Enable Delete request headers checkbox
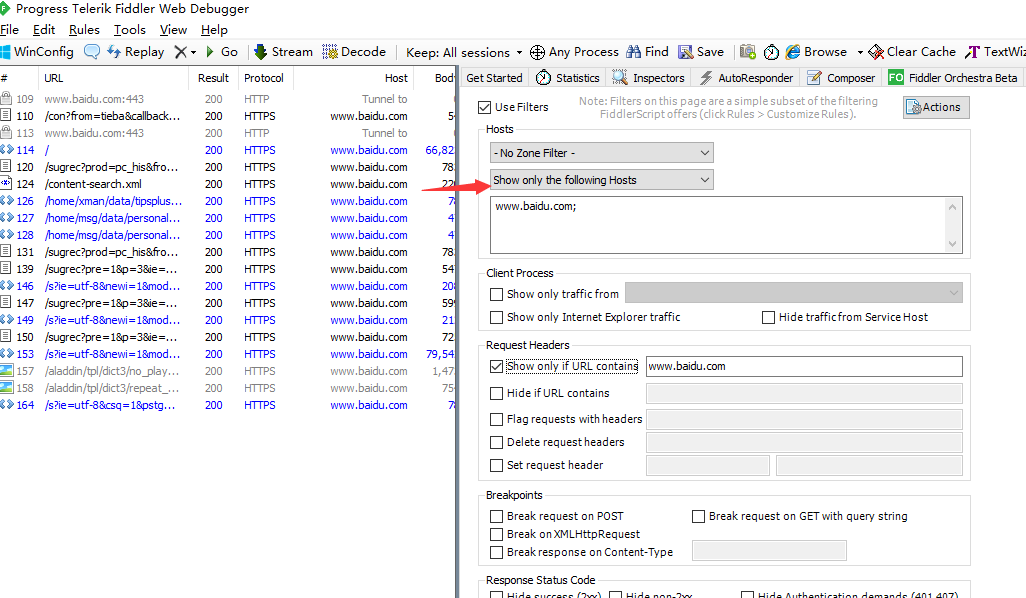Screen dimensions: 1026x598 coord(497,442)
